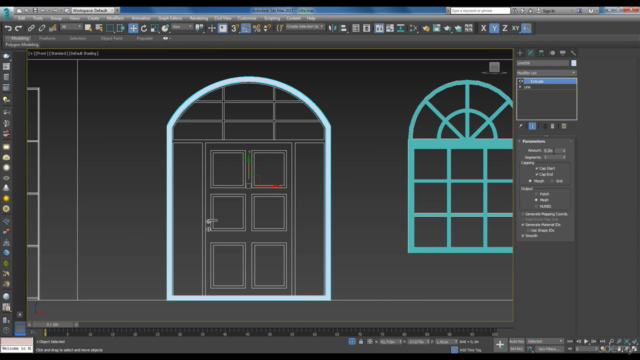640x360 pixels.
Task: Open the Create command panel tab
Action: tap(520, 53)
